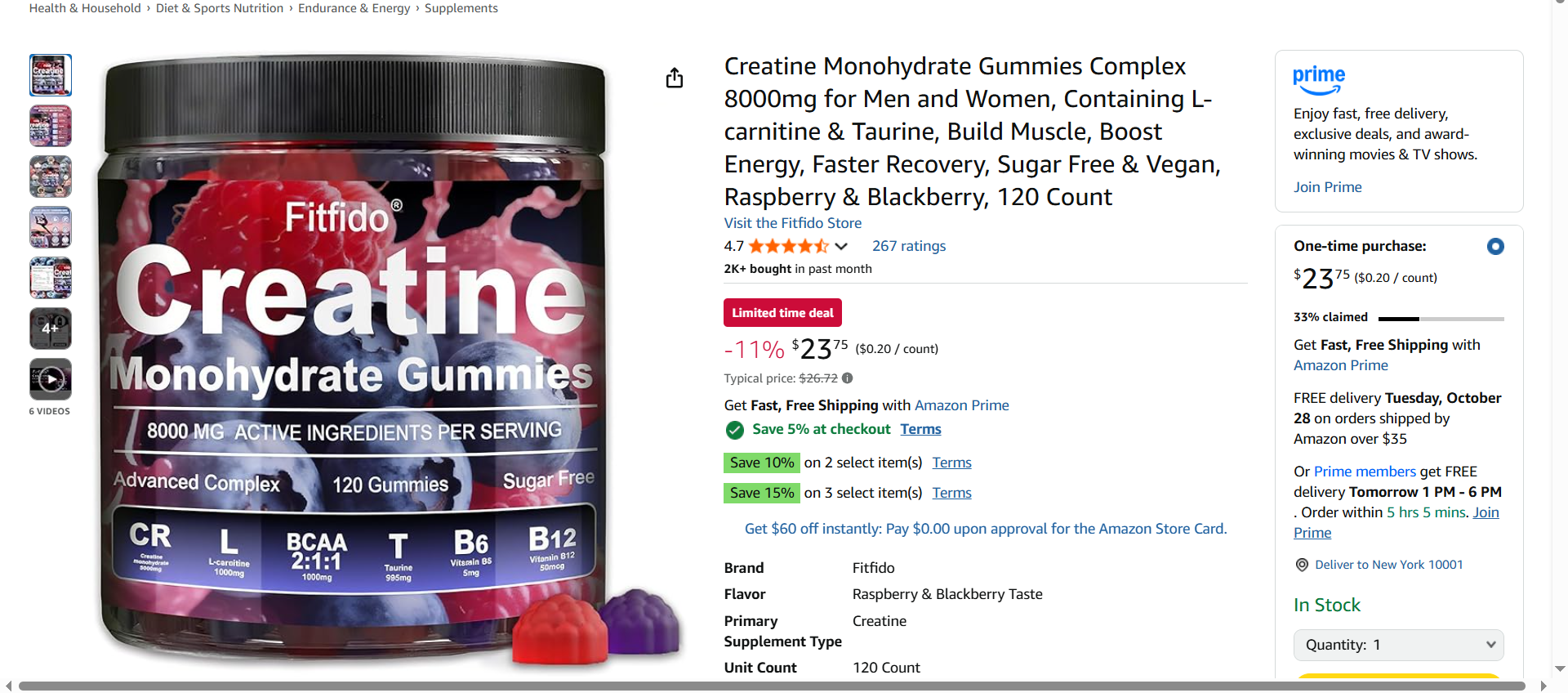The image size is (1568, 693).
Task: Open the 4+ more images thumbnail
Action: click(x=51, y=329)
